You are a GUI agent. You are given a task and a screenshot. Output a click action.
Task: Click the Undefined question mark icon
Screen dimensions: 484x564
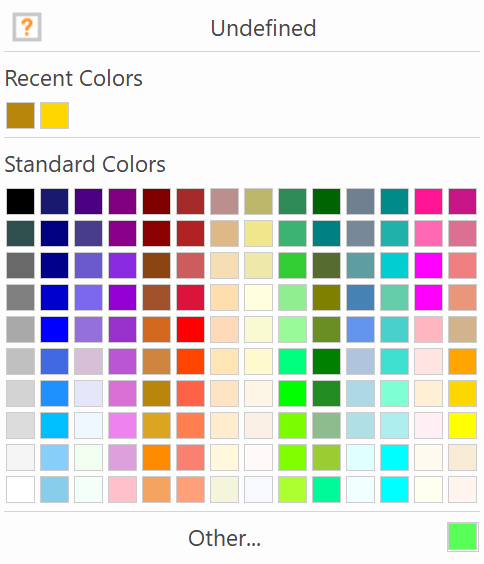pyautogui.click(x=27, y=27)
